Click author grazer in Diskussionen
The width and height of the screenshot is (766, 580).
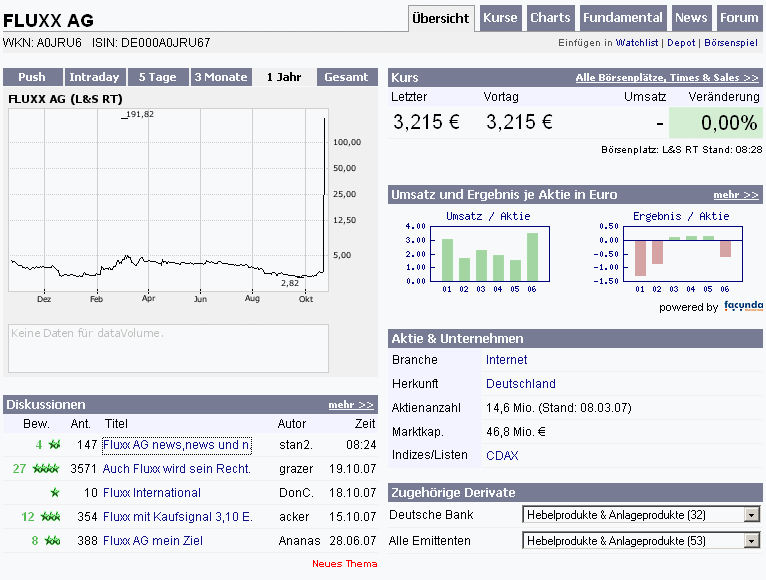pyautogui.click(x=296, y=469)
